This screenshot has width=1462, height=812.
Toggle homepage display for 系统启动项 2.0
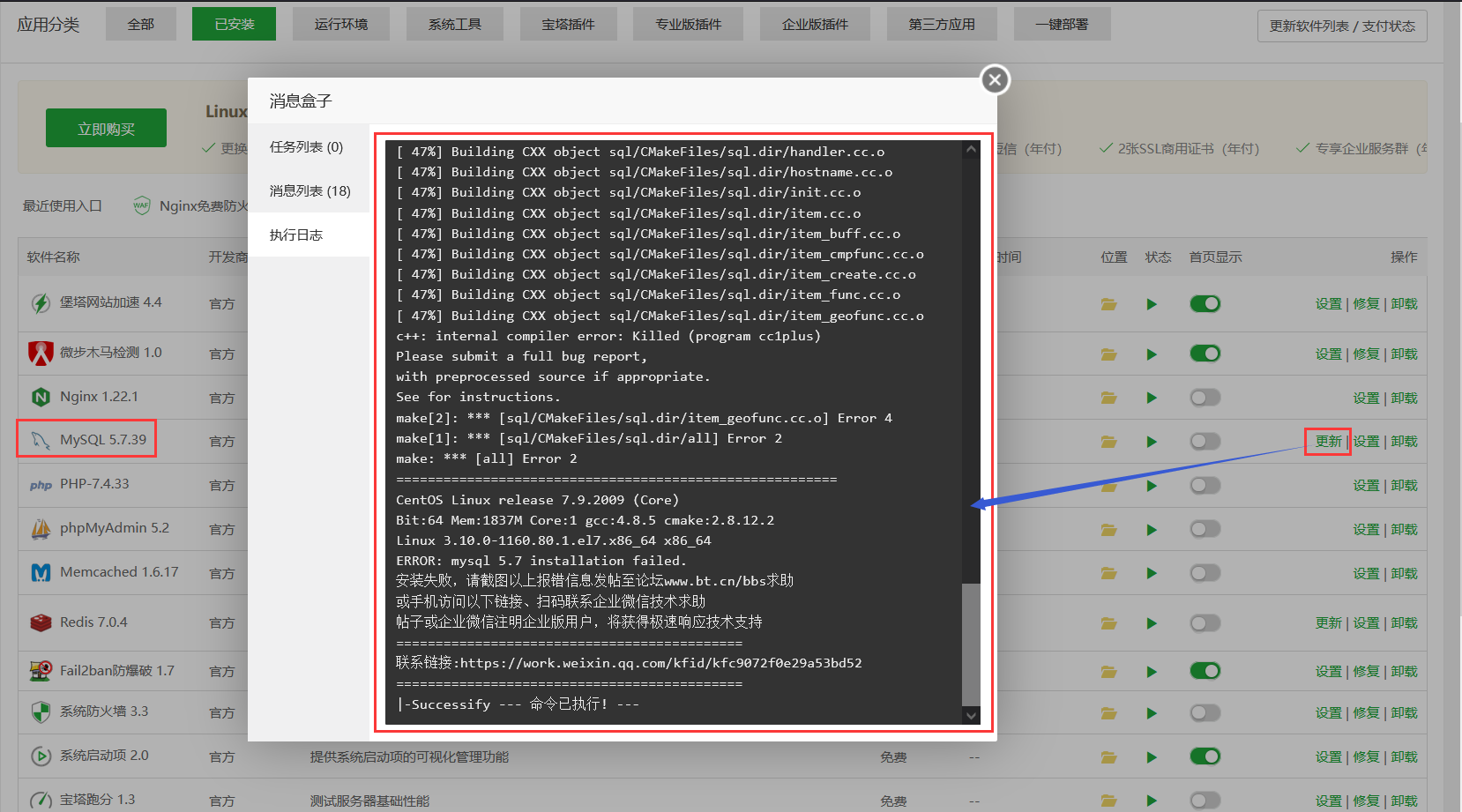[1205, 756]
